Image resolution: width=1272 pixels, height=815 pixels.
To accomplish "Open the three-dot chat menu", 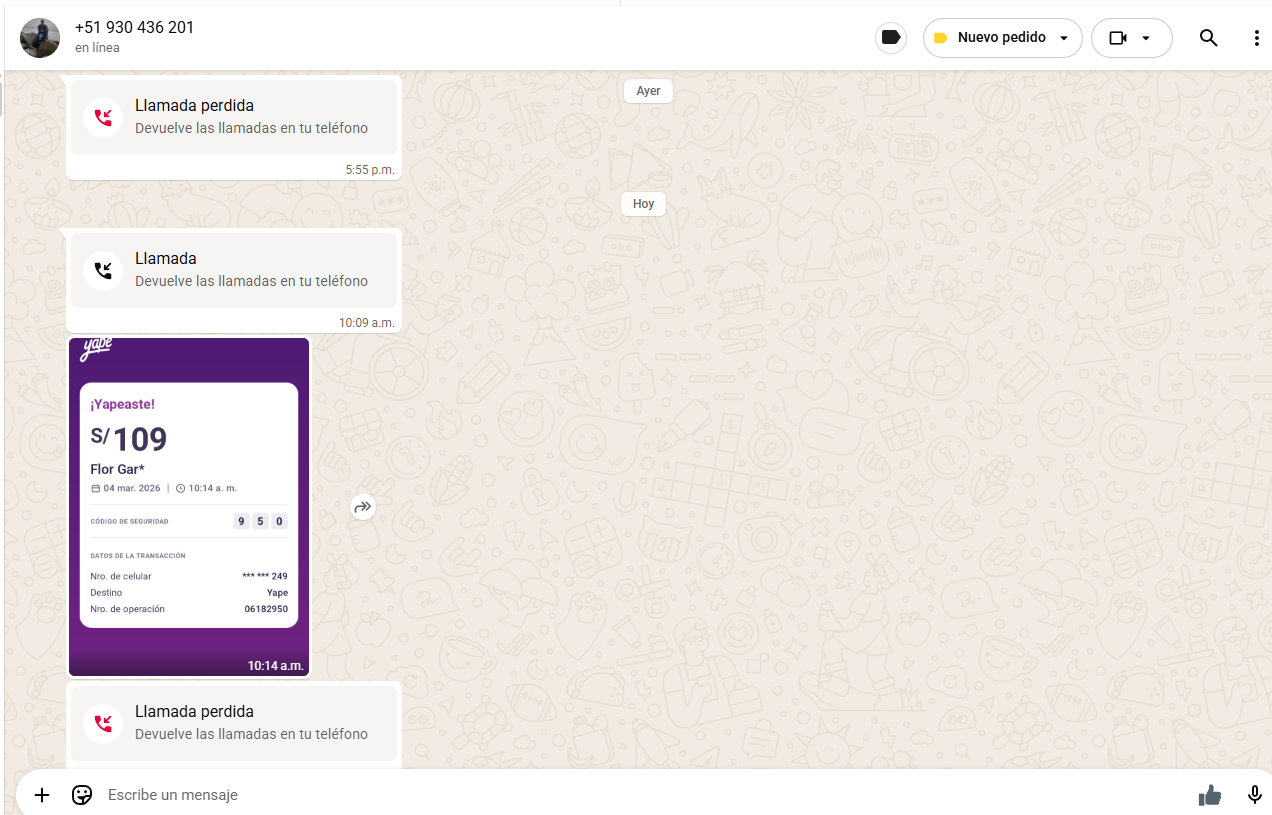I will 1256,38.
